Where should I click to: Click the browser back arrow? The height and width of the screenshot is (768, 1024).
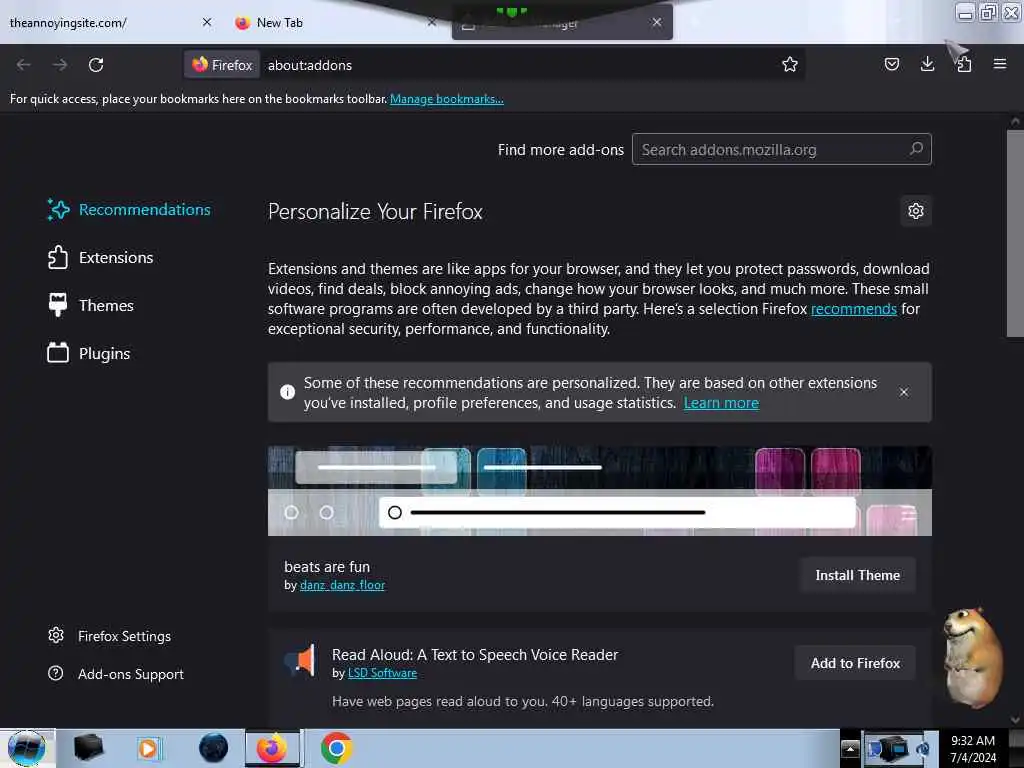click(x=24, y=65)
